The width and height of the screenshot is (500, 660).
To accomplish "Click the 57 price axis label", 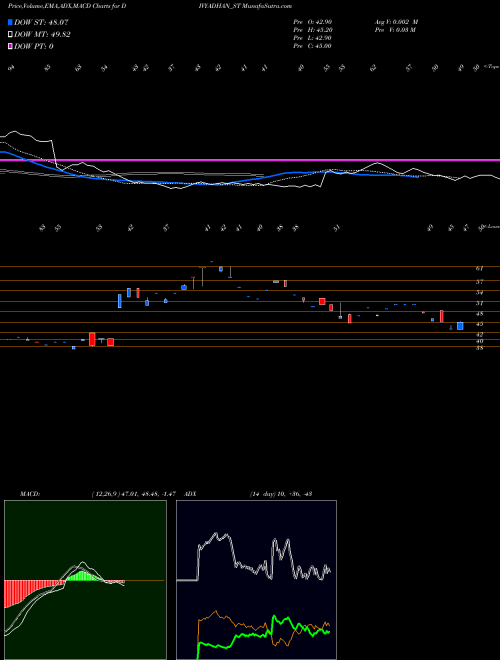I will [480, 282].
